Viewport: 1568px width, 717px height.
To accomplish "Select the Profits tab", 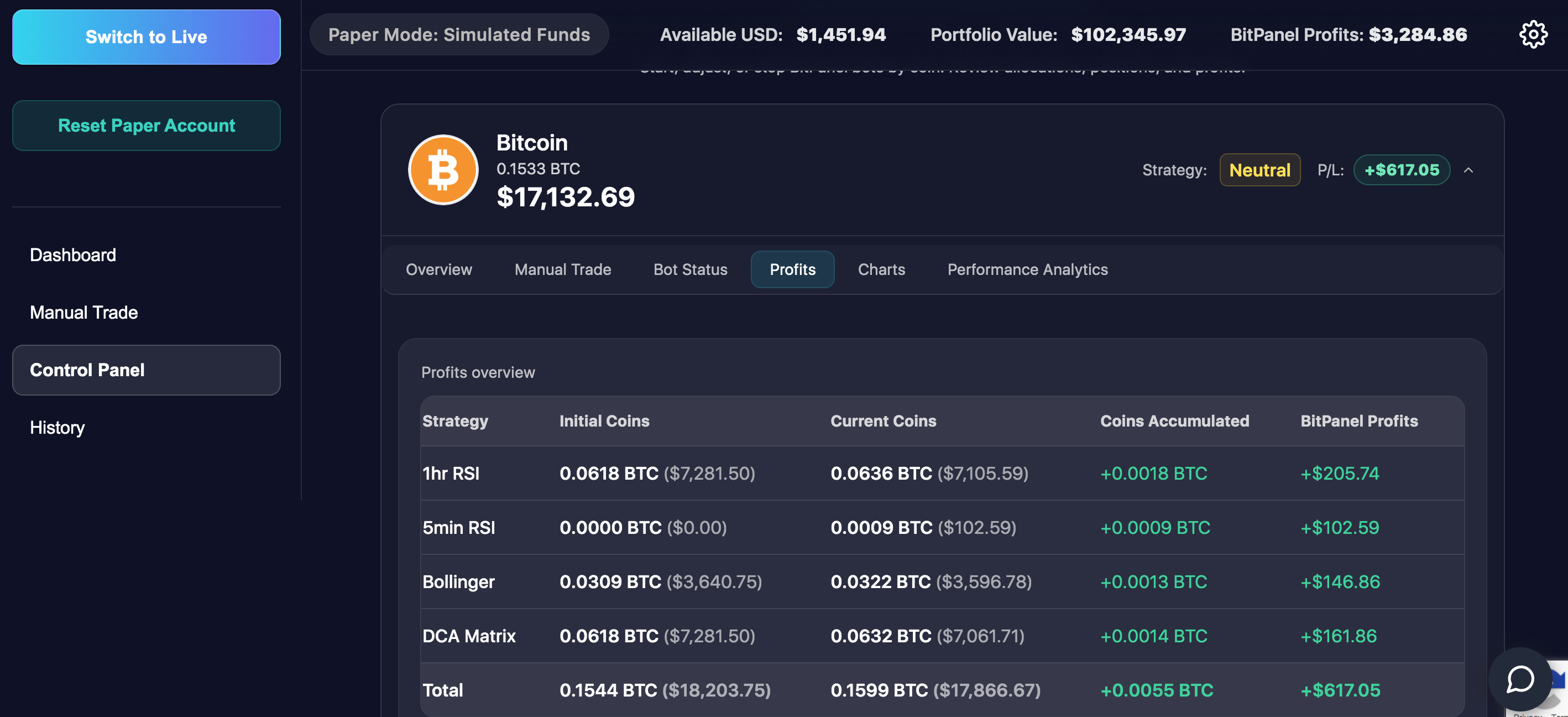I will pos(792,269).
